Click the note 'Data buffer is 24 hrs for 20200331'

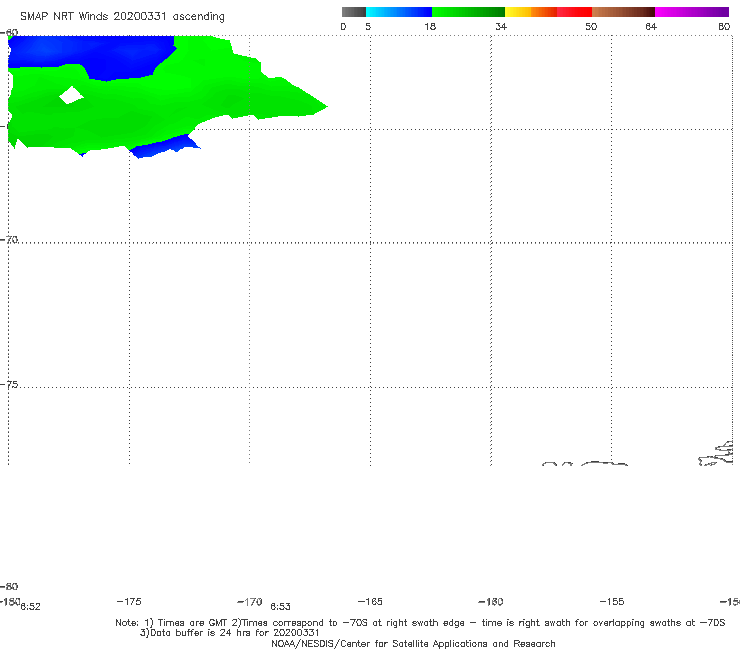[x=230, y=633]
